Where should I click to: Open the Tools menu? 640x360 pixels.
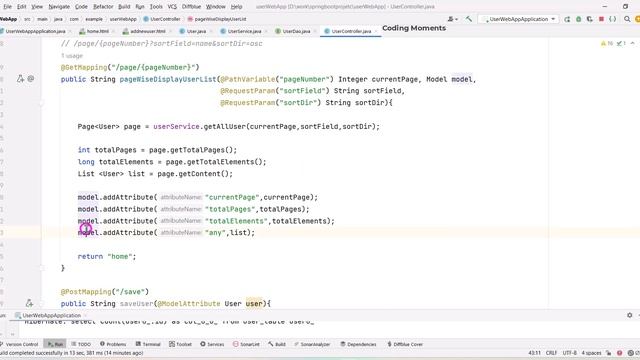point(156,7)
